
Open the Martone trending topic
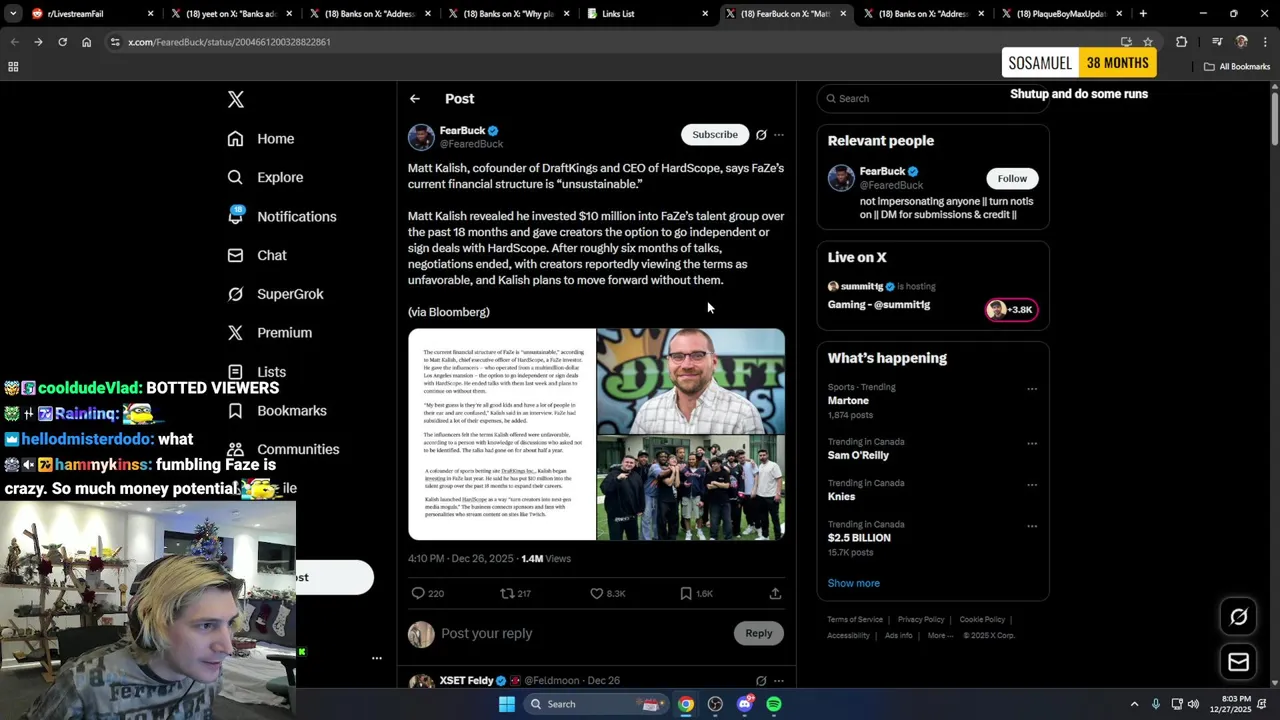848,401
